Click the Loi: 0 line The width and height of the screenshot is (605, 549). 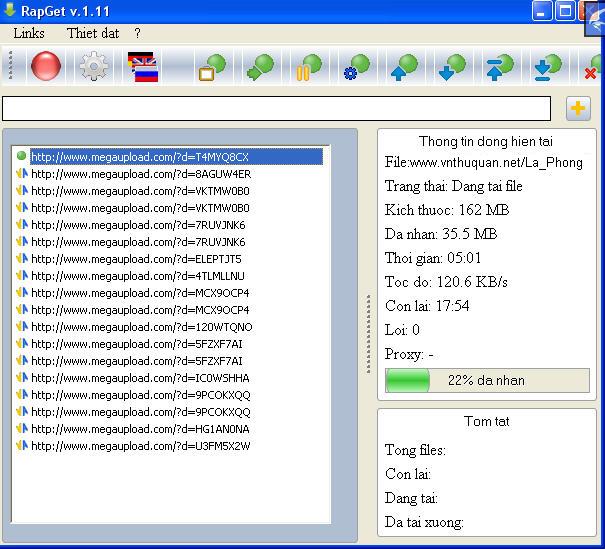point(402,330)
